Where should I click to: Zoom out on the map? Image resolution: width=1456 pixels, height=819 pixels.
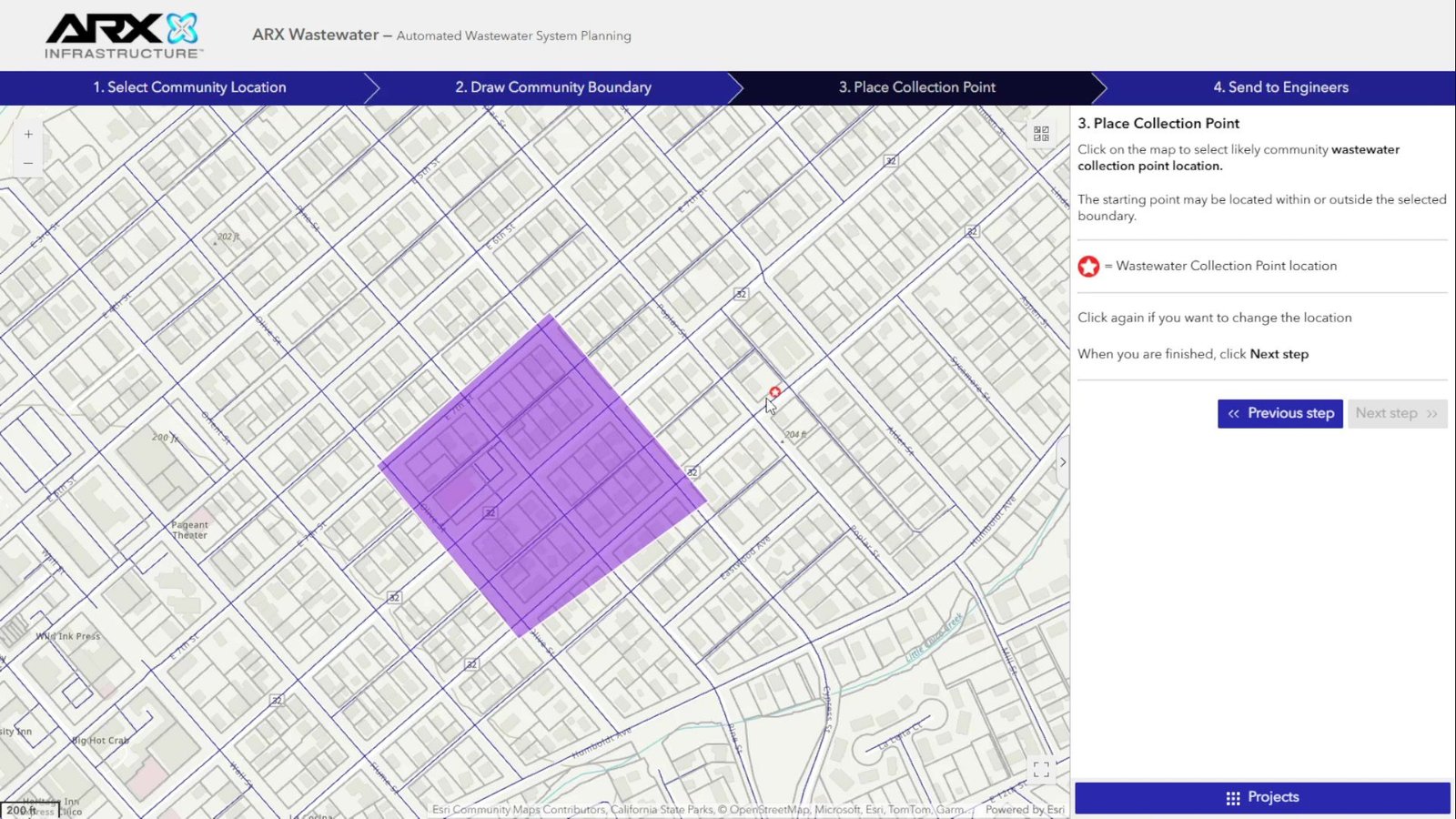point(28,163)
